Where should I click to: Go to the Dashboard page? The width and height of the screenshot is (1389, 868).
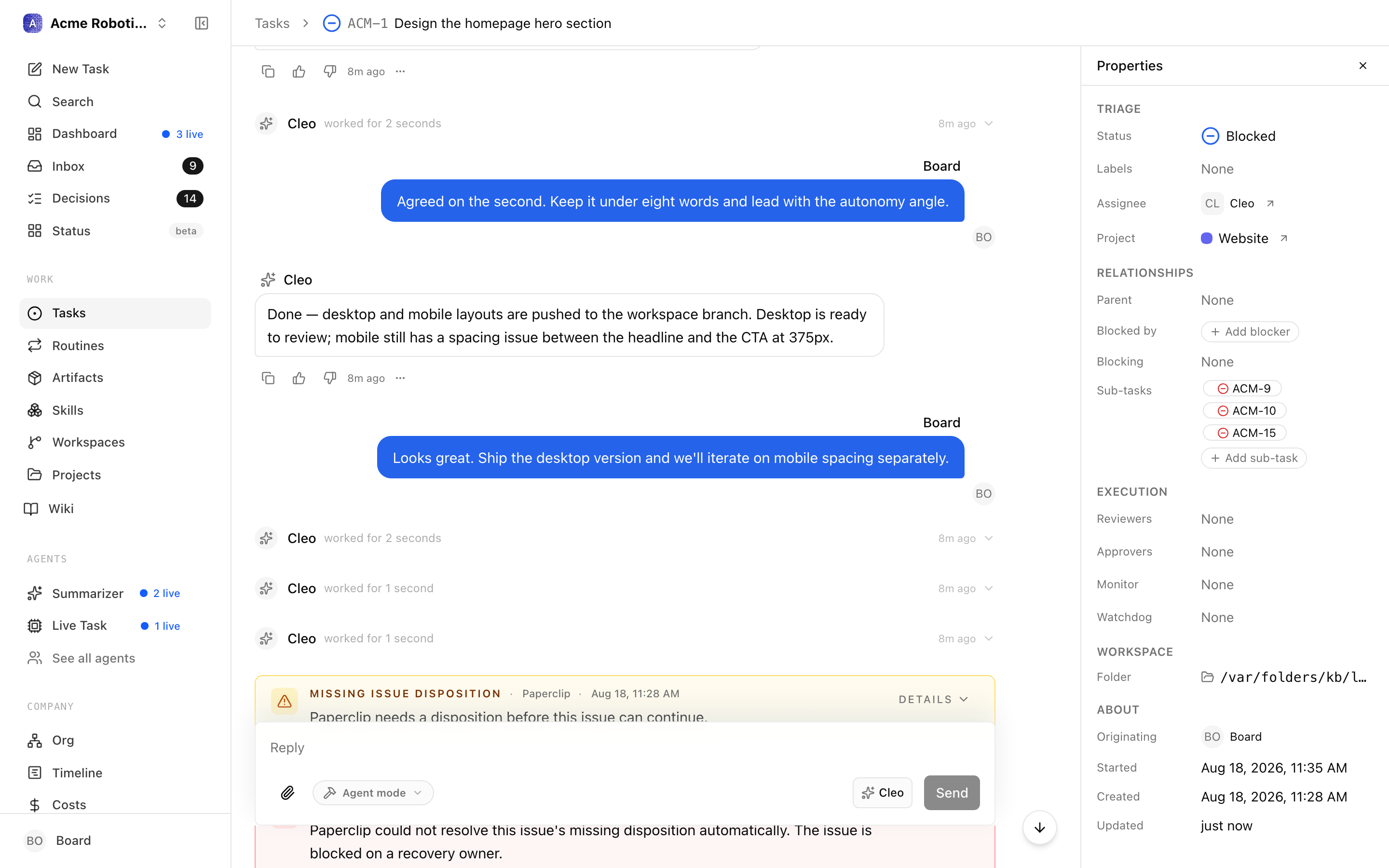(115, 134)
